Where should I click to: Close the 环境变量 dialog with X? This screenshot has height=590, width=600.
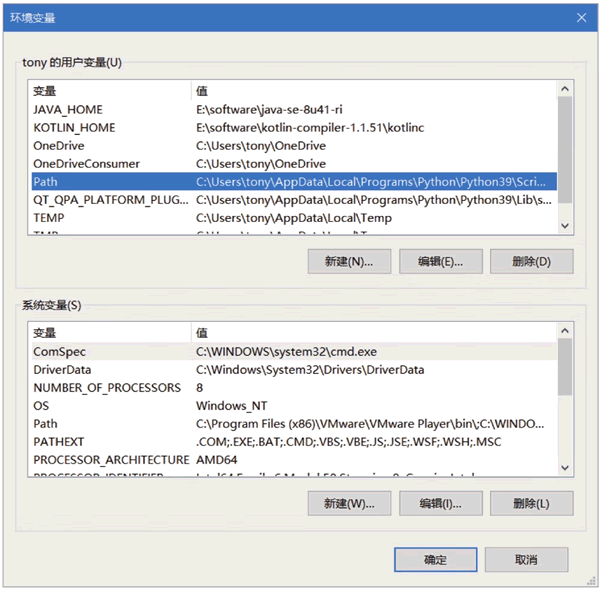coord(581,18)
